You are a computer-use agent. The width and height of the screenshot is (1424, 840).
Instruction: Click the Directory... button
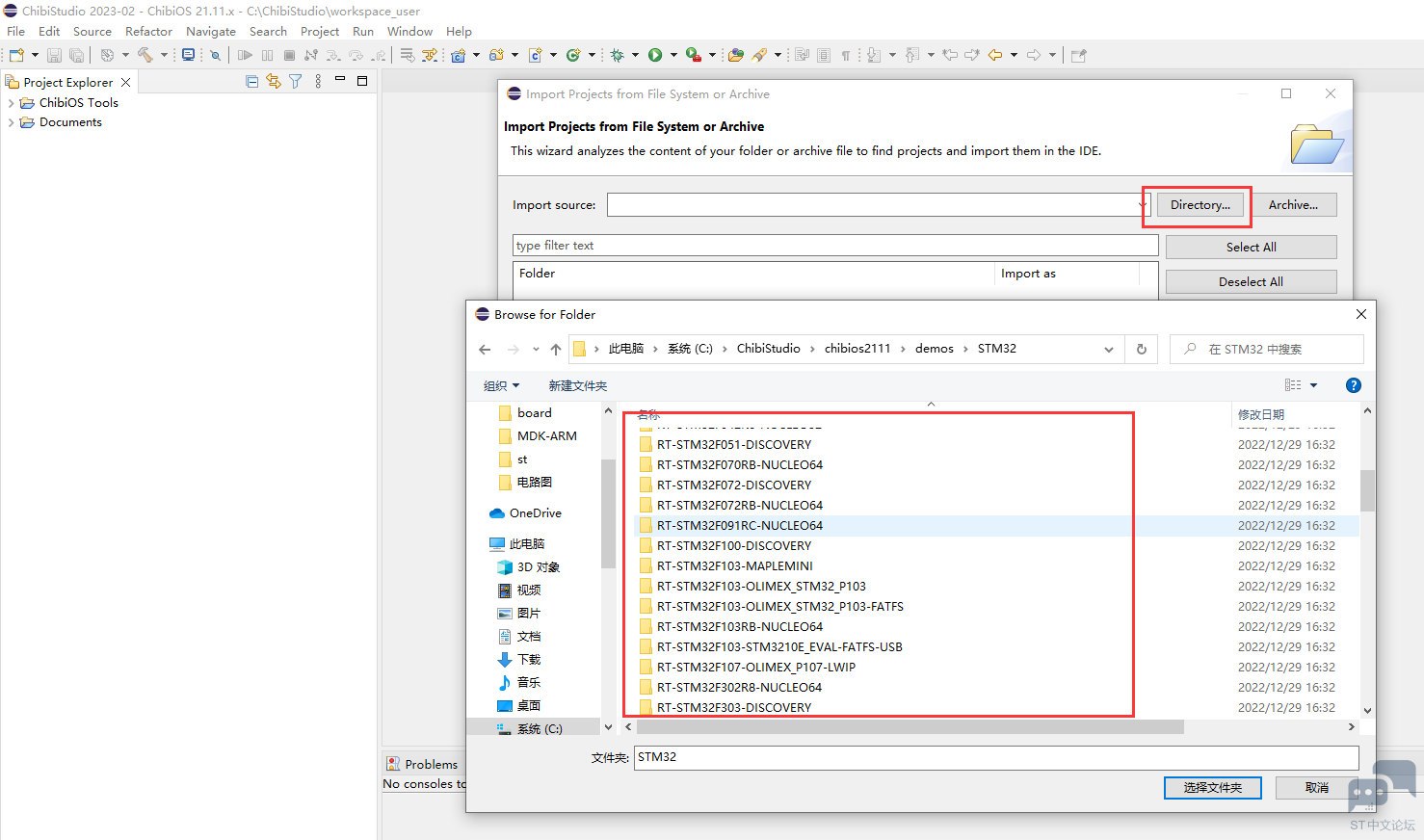tap(1200, 205)
